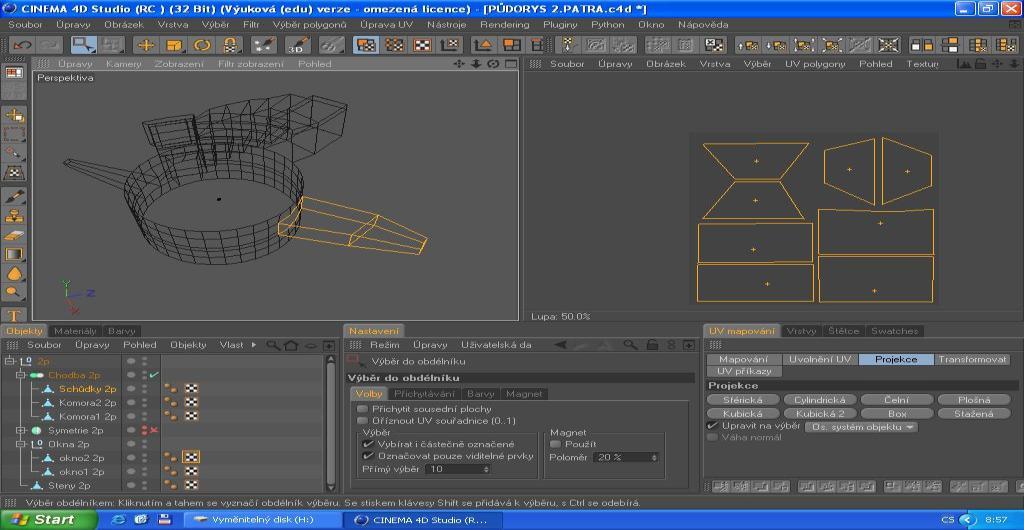The image size is (1024, 530).
Task: Switch to the Materiály tab
Action: point(75,331)
